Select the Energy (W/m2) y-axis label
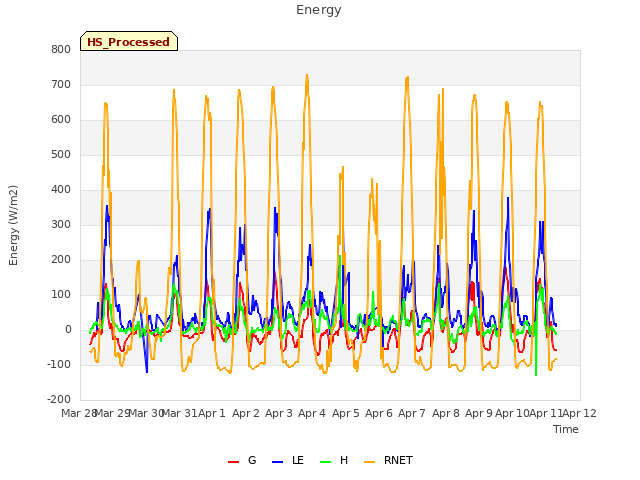This screenshot has height=480, width=640. (x=13, y=225)
